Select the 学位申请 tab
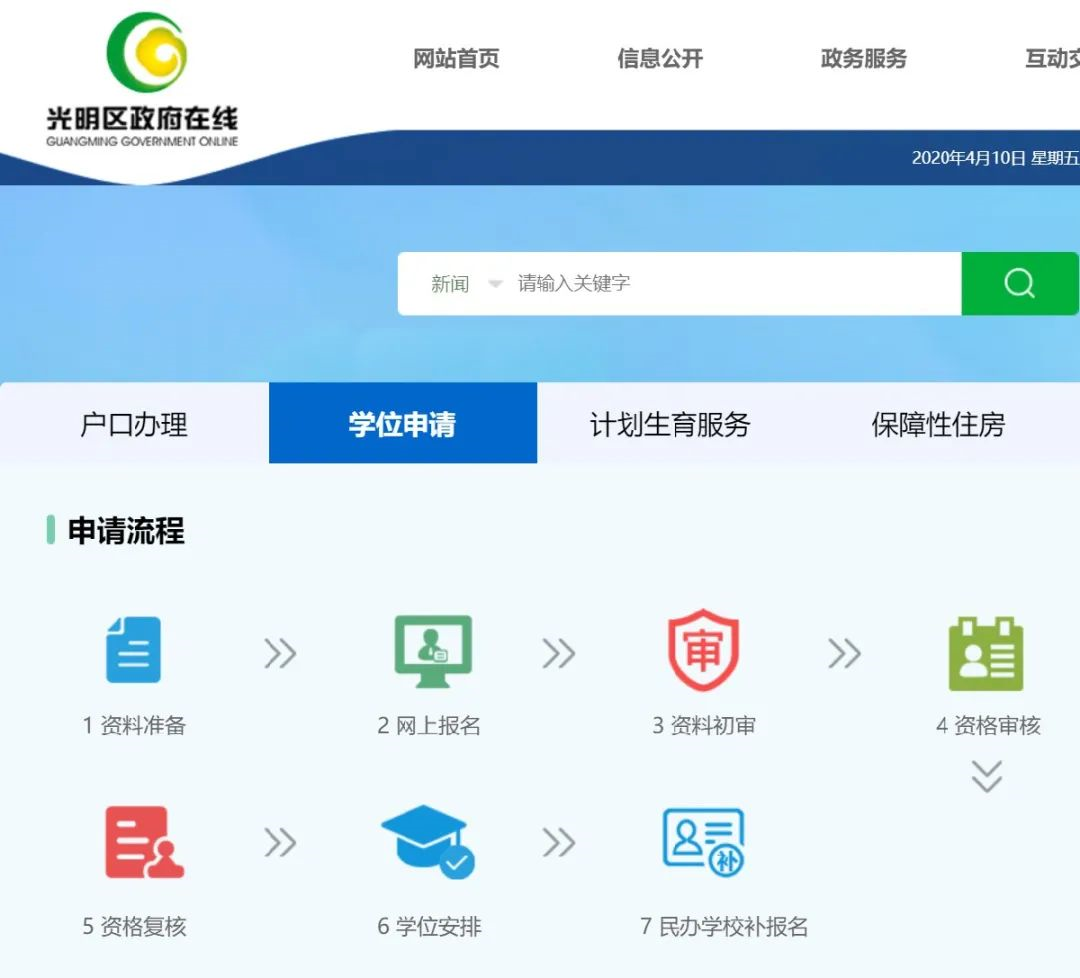 click(403, 423)
